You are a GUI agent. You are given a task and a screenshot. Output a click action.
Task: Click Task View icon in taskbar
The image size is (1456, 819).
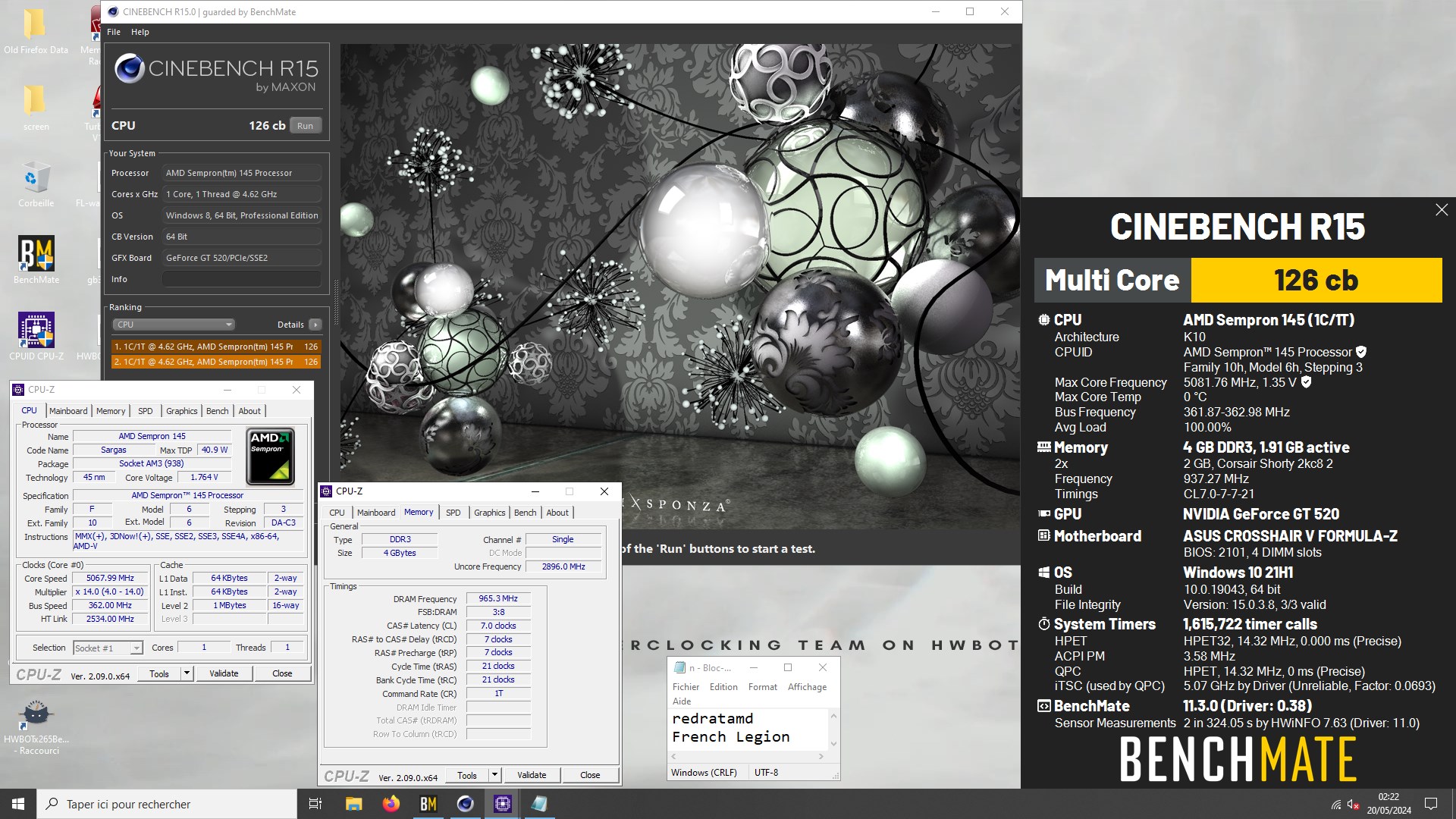pos(315,804)
